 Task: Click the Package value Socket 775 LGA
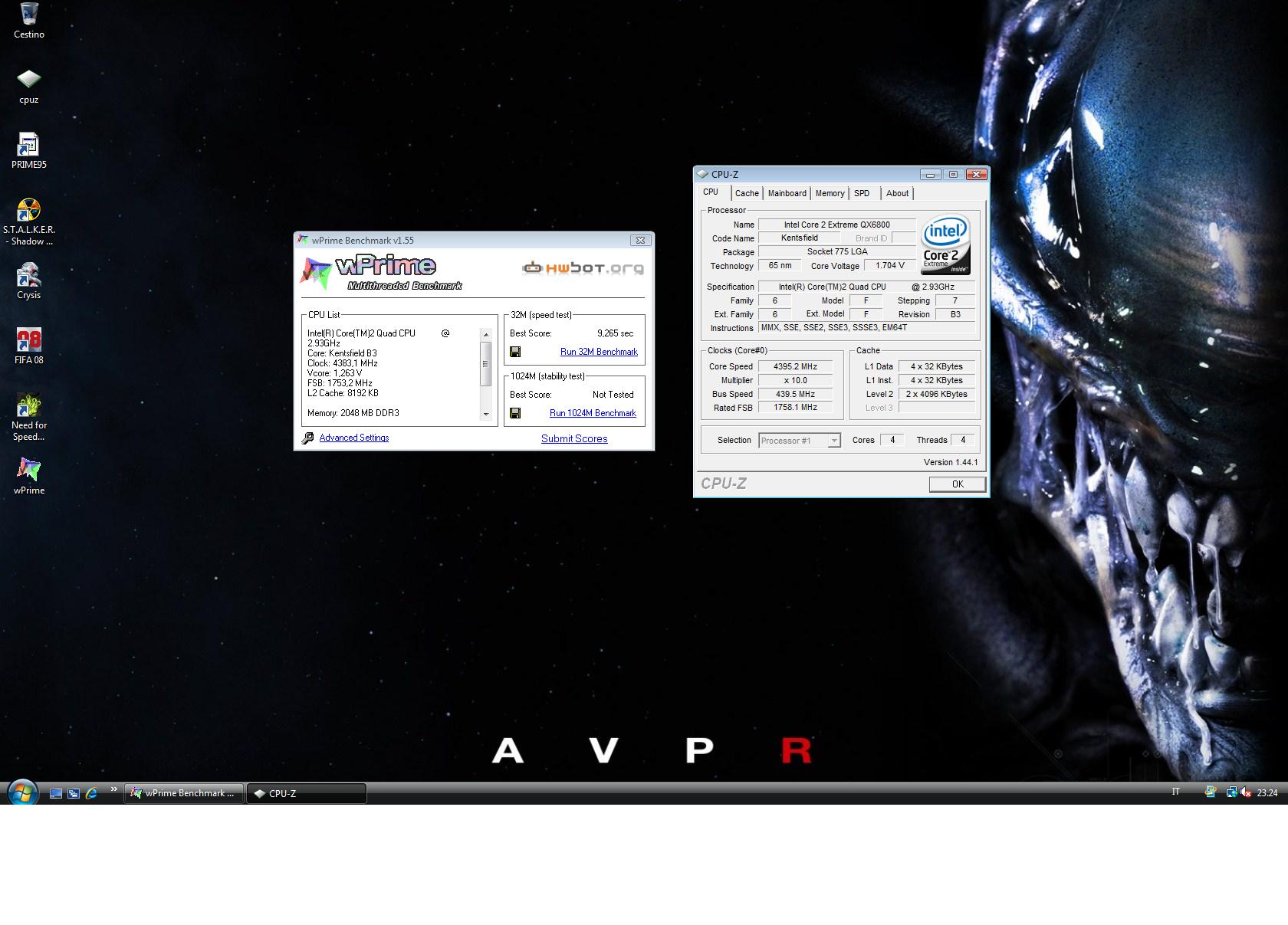point(836,251)
